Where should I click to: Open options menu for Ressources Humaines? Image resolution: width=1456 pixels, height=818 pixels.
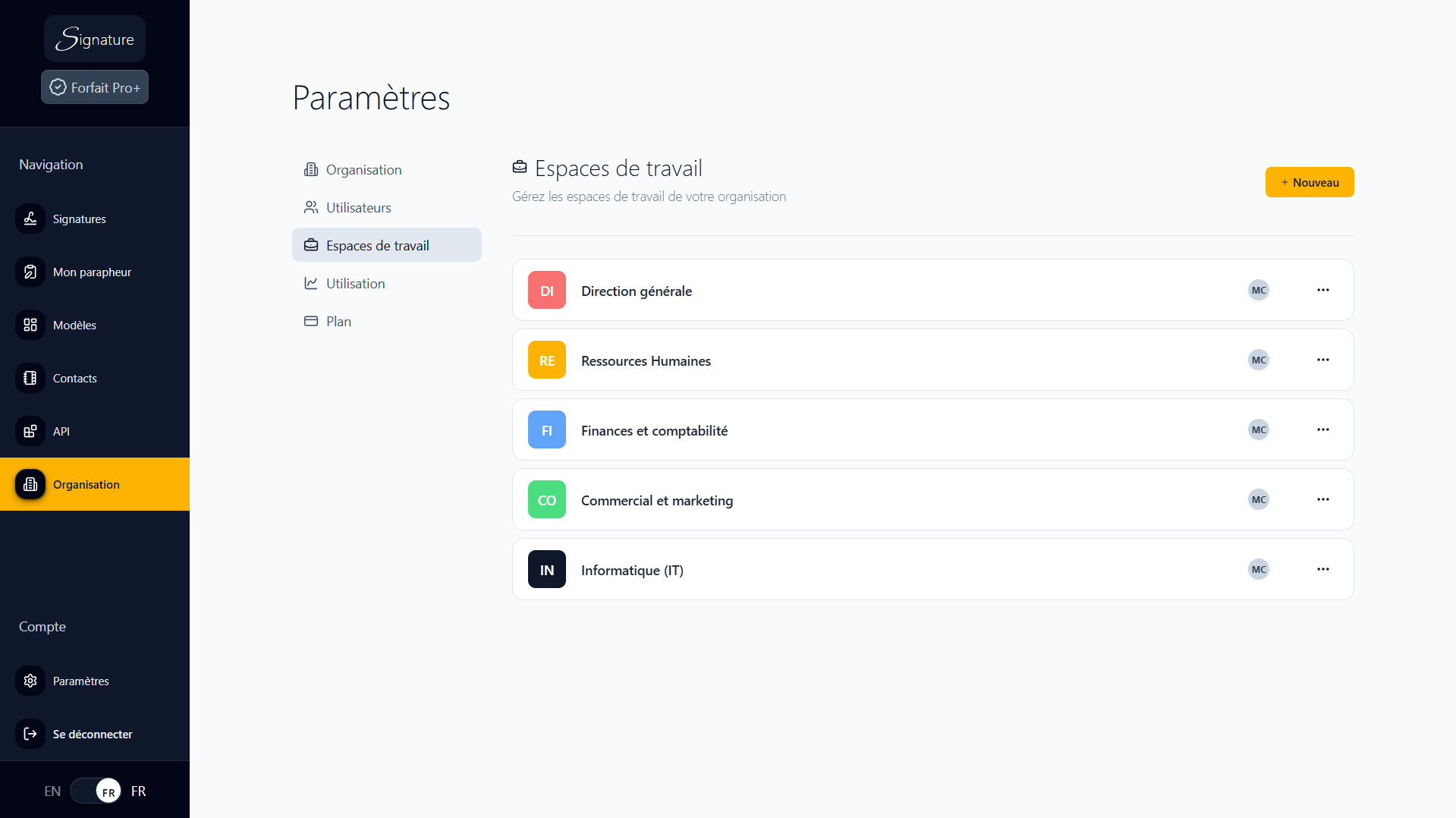point(1323,360)
